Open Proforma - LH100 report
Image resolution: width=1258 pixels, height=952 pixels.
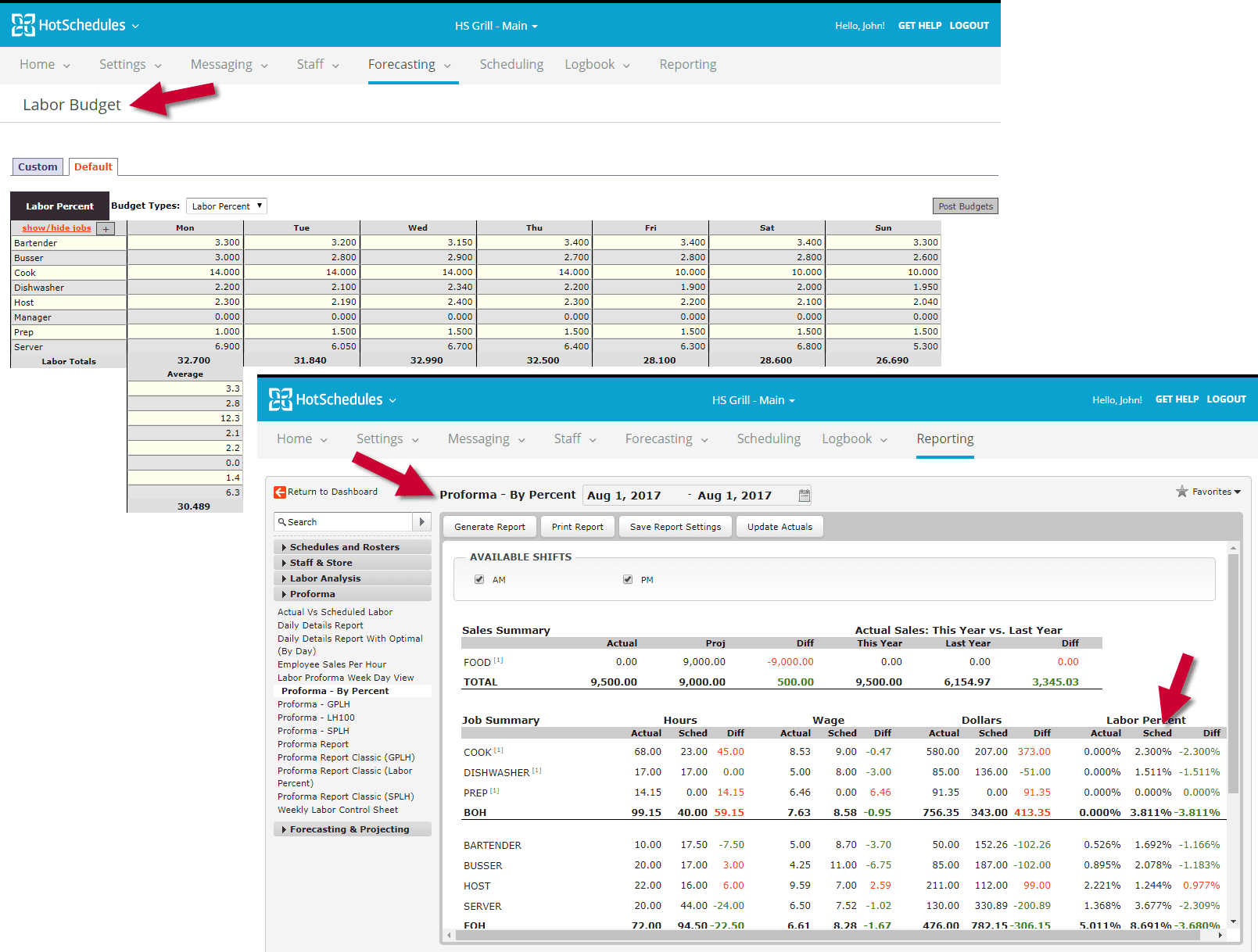[316, 718]
